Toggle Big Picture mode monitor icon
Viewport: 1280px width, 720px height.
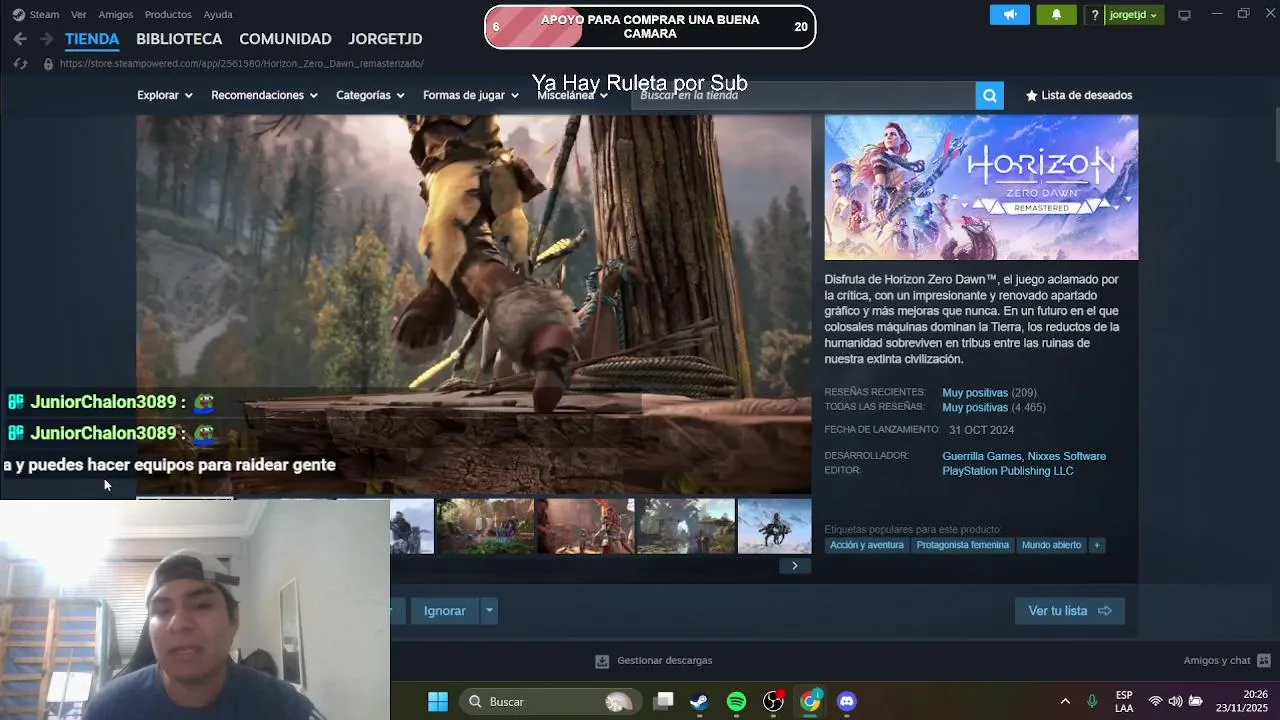pos(1184,15)
